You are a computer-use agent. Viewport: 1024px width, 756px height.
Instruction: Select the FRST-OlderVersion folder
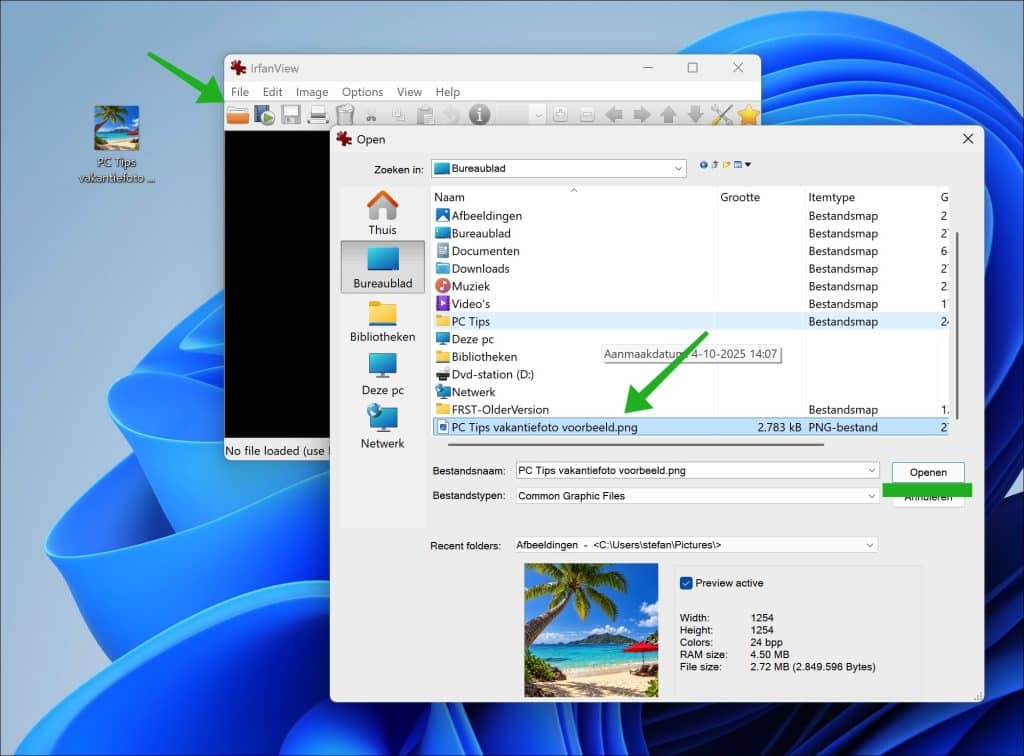(x=500, y=409)
